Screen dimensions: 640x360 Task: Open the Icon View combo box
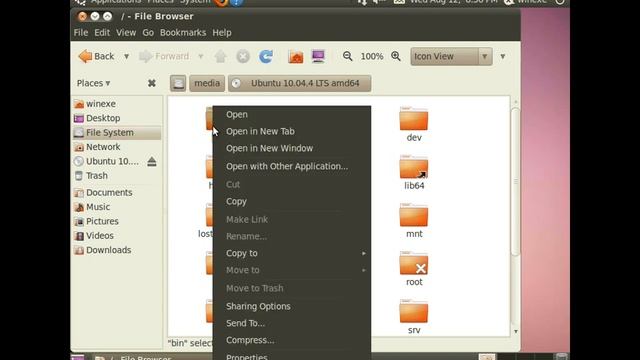(451, 56)
